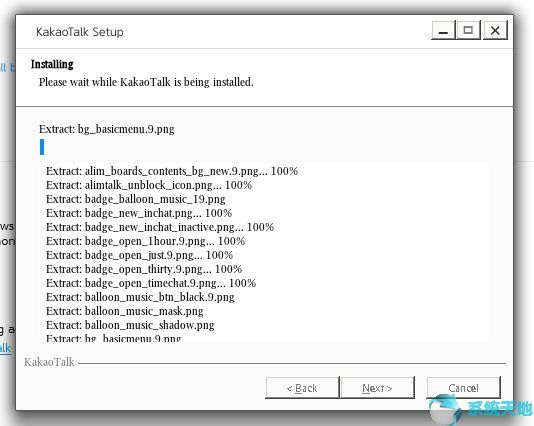The width and height of the screenshot is (534, 426).
Task: Select log row balloon_music_btn_black.9.png
Action: (x=140, y=297)
